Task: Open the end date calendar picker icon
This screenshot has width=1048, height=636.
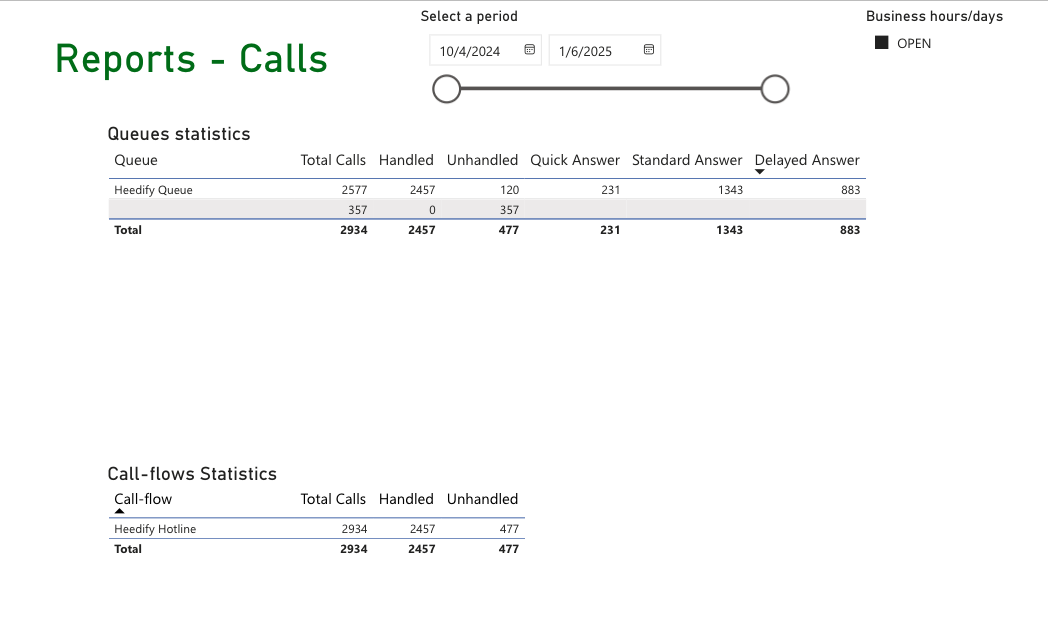Action: (x=649, y=50)
